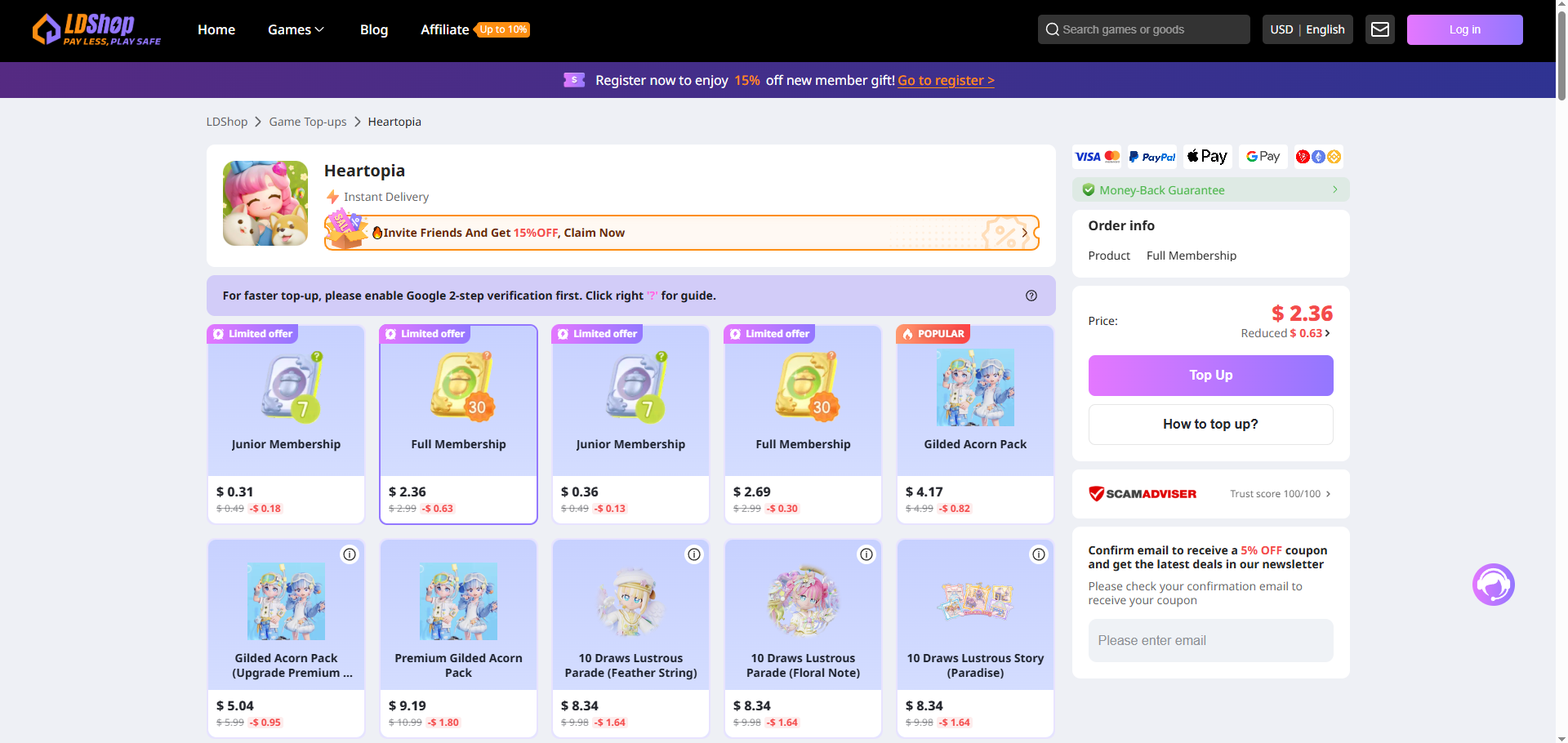Click the Game Top-ups breadcrumb link
1568x743 pixels.
(308, 122)
